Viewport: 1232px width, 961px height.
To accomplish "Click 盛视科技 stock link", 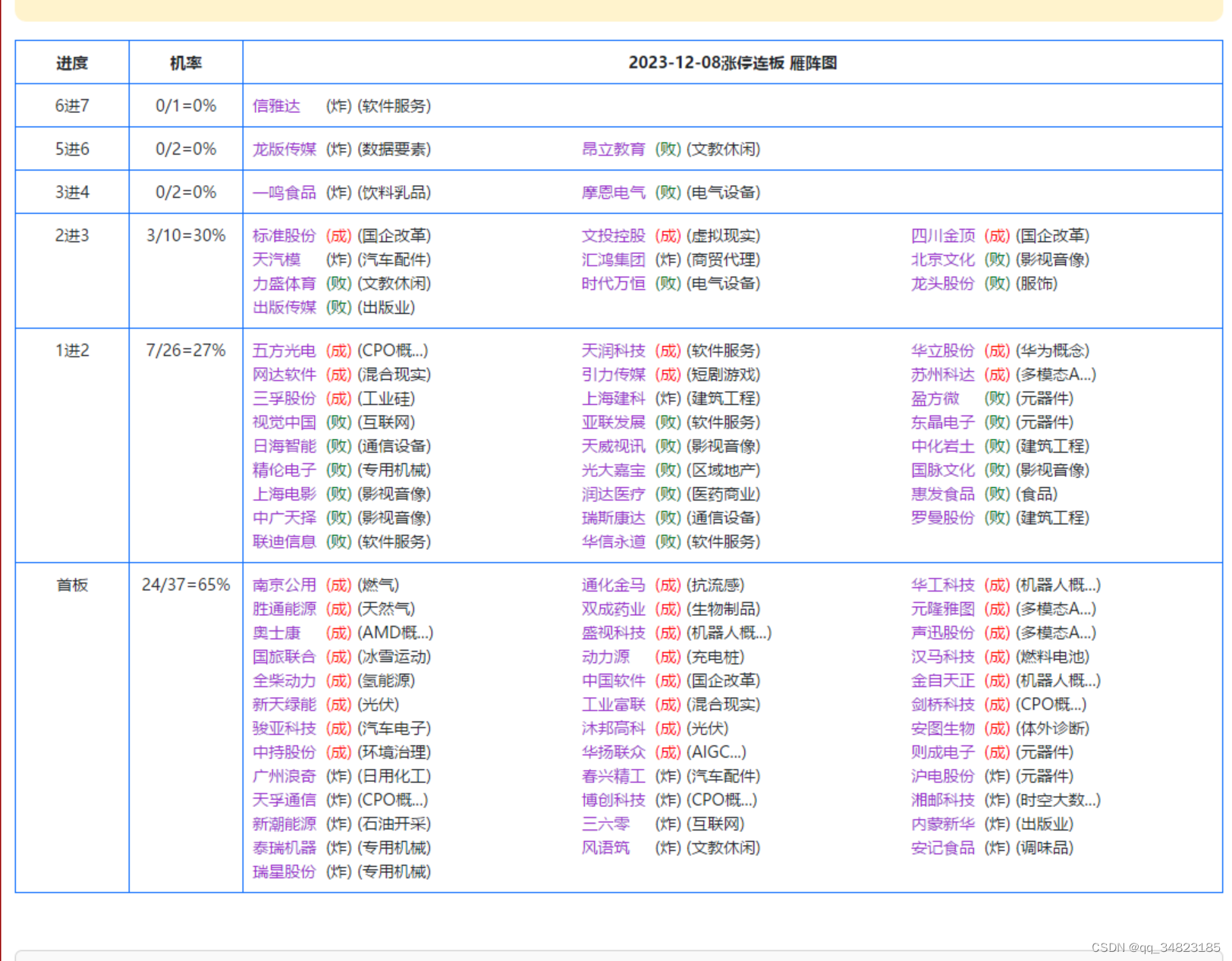I will click(x=614, y=633).
